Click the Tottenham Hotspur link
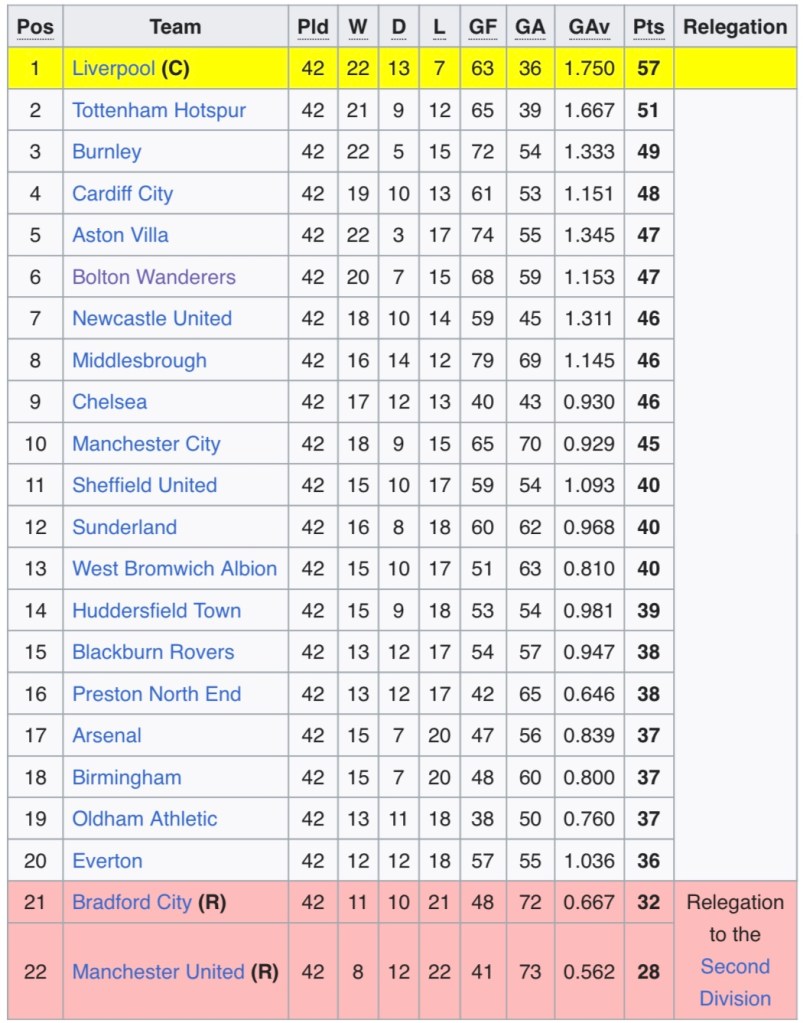 [158, 110]
